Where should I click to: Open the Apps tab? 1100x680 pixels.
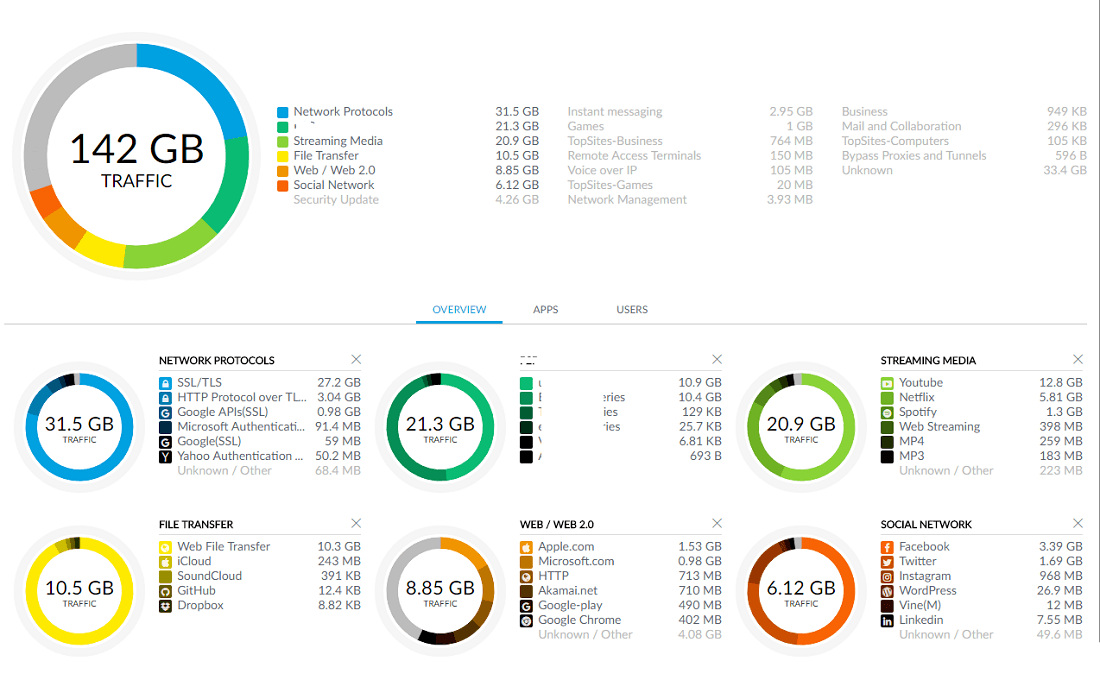[546, 309]
